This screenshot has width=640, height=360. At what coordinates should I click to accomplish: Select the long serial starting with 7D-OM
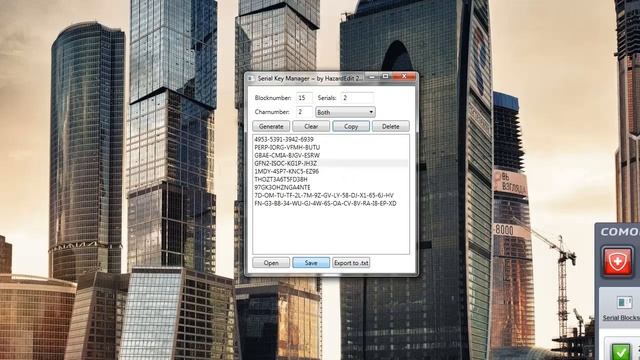click(331, 196)
